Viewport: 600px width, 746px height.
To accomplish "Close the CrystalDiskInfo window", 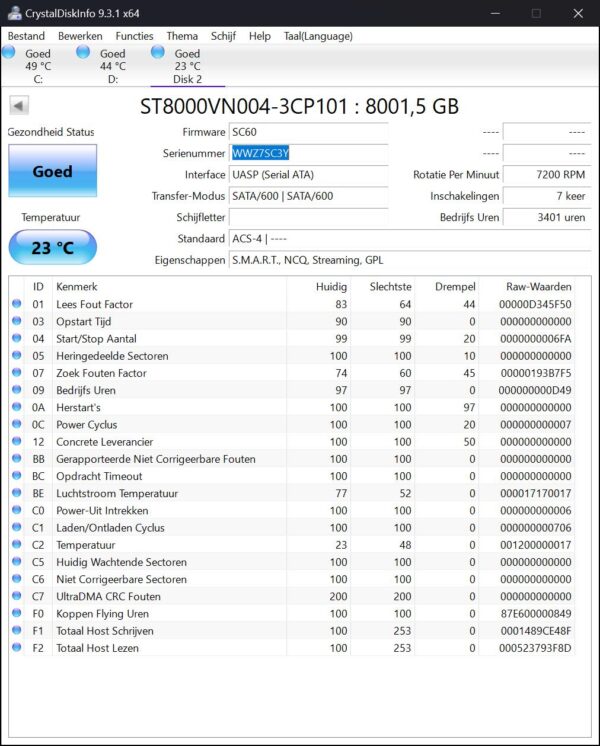I will click(x=578, y=13).
